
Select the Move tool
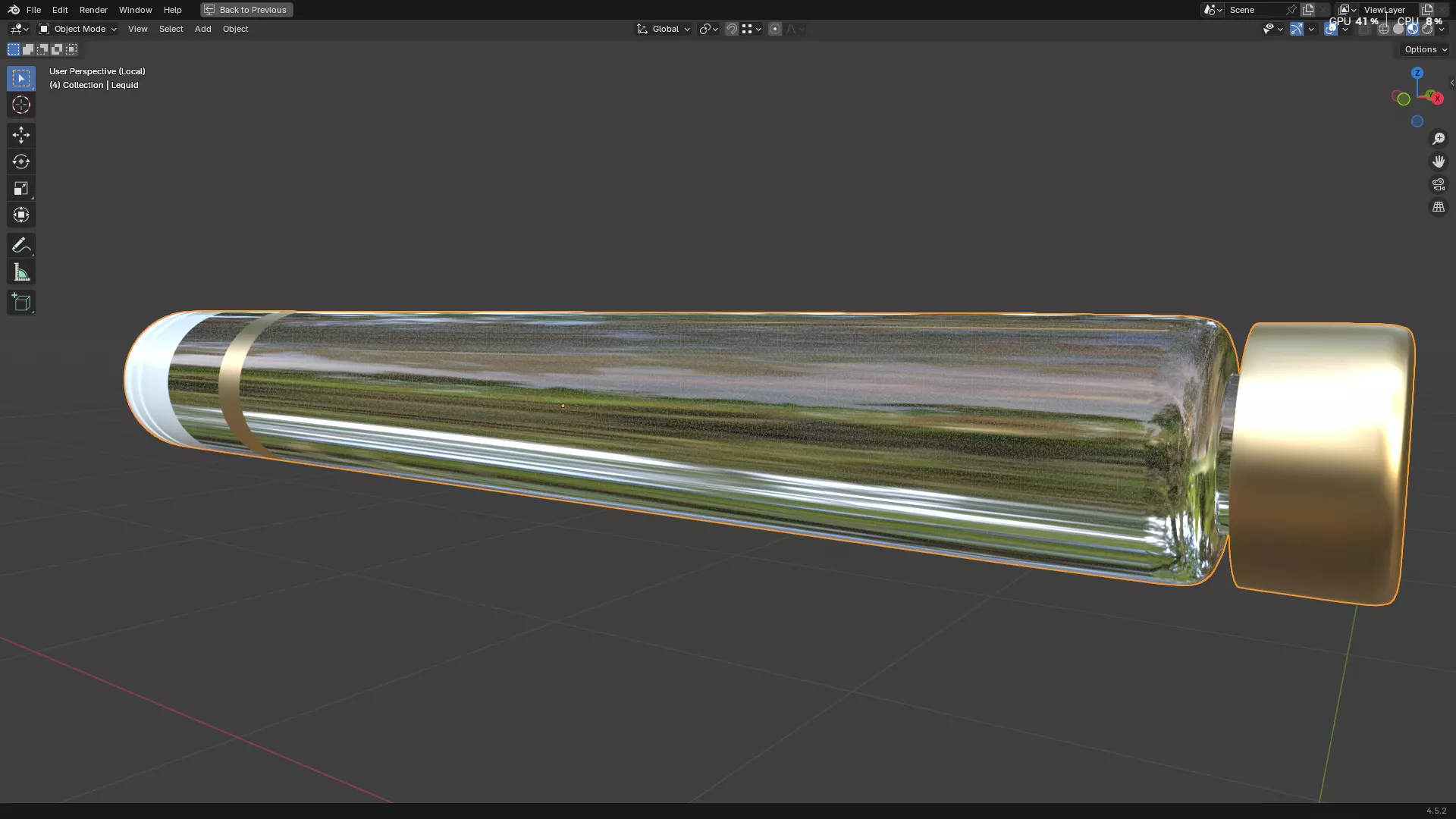(20, 135)
